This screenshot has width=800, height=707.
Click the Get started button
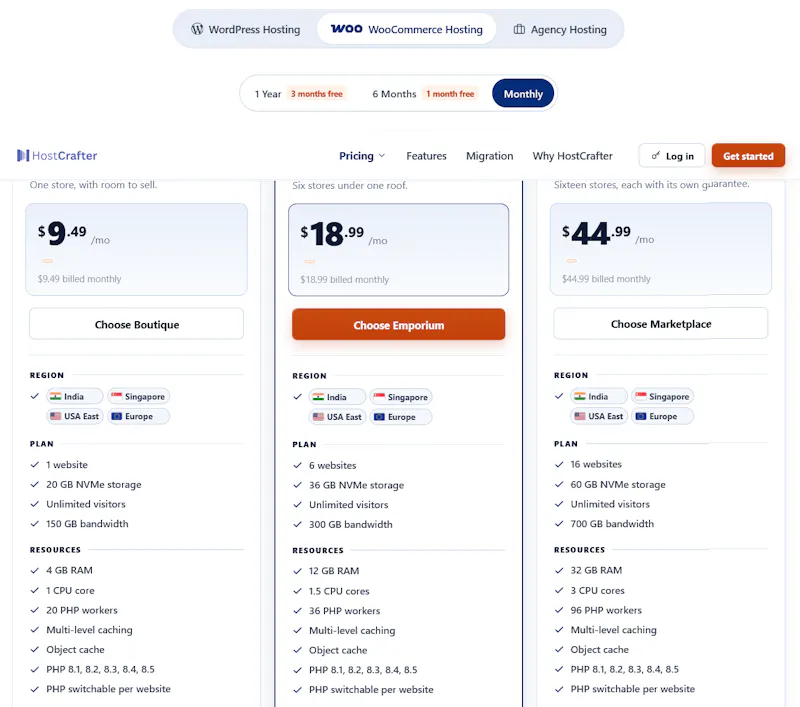748,156
